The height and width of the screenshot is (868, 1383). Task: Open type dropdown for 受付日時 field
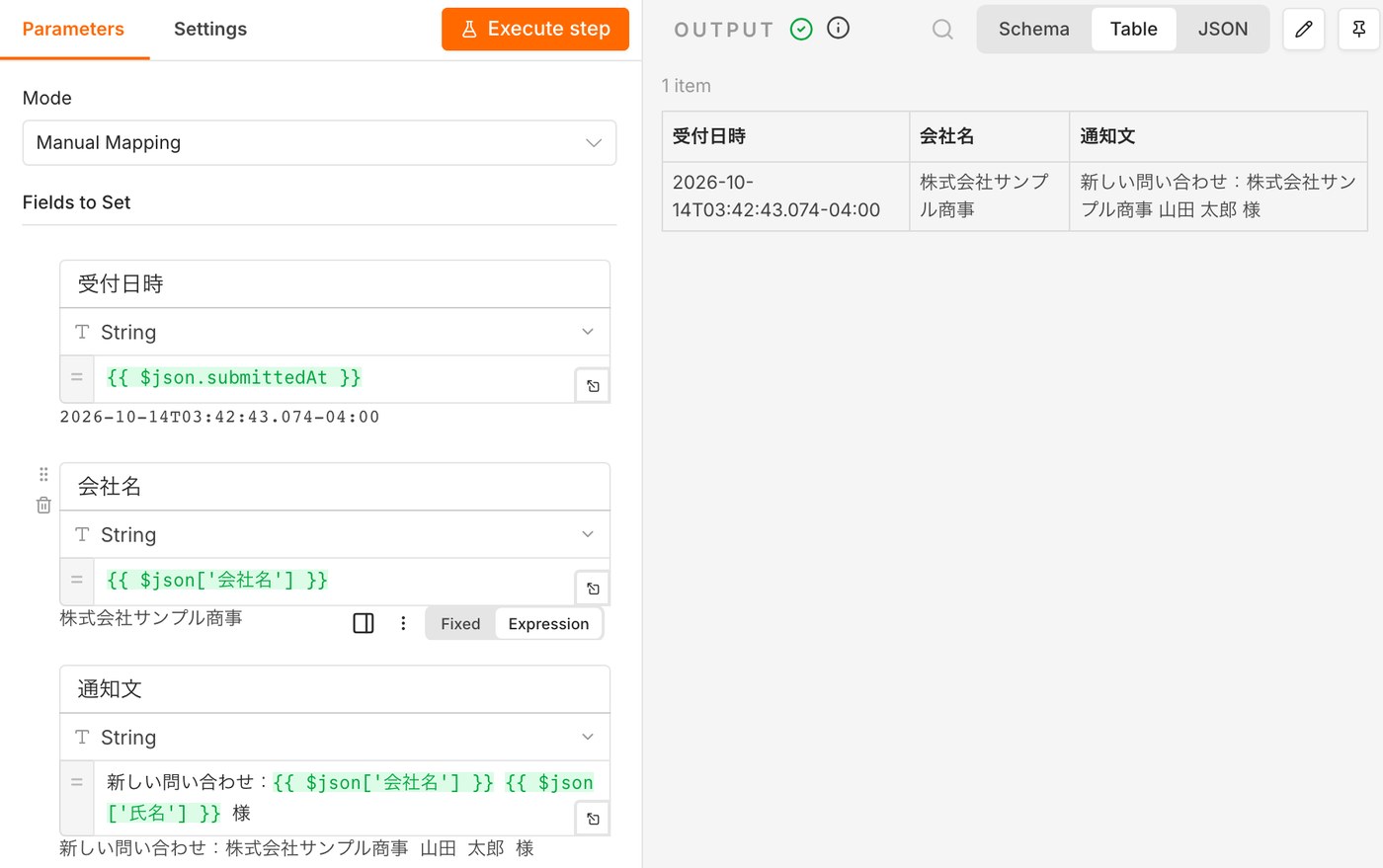pos(335,332)
